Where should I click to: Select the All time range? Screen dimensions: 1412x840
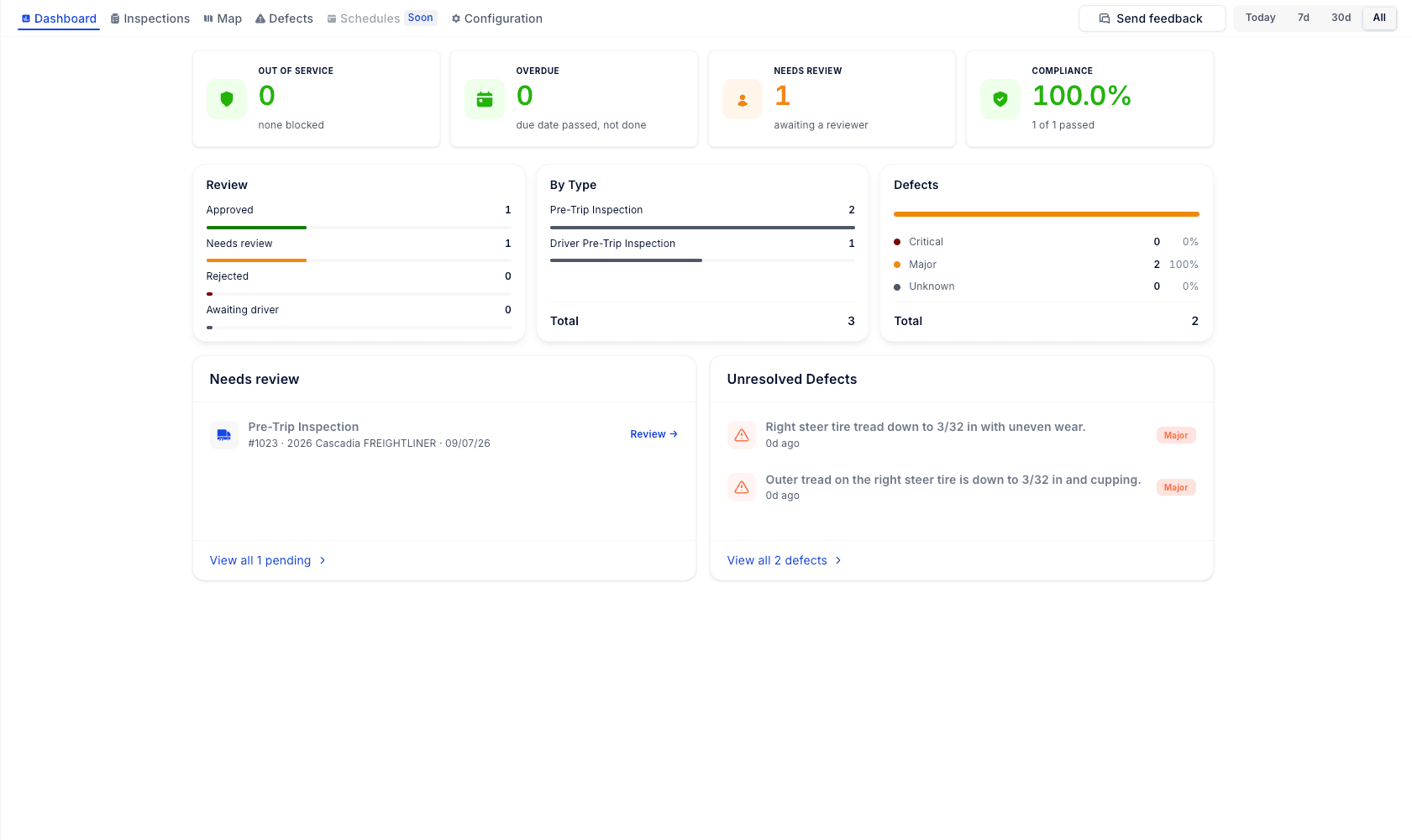[1379, 18]
